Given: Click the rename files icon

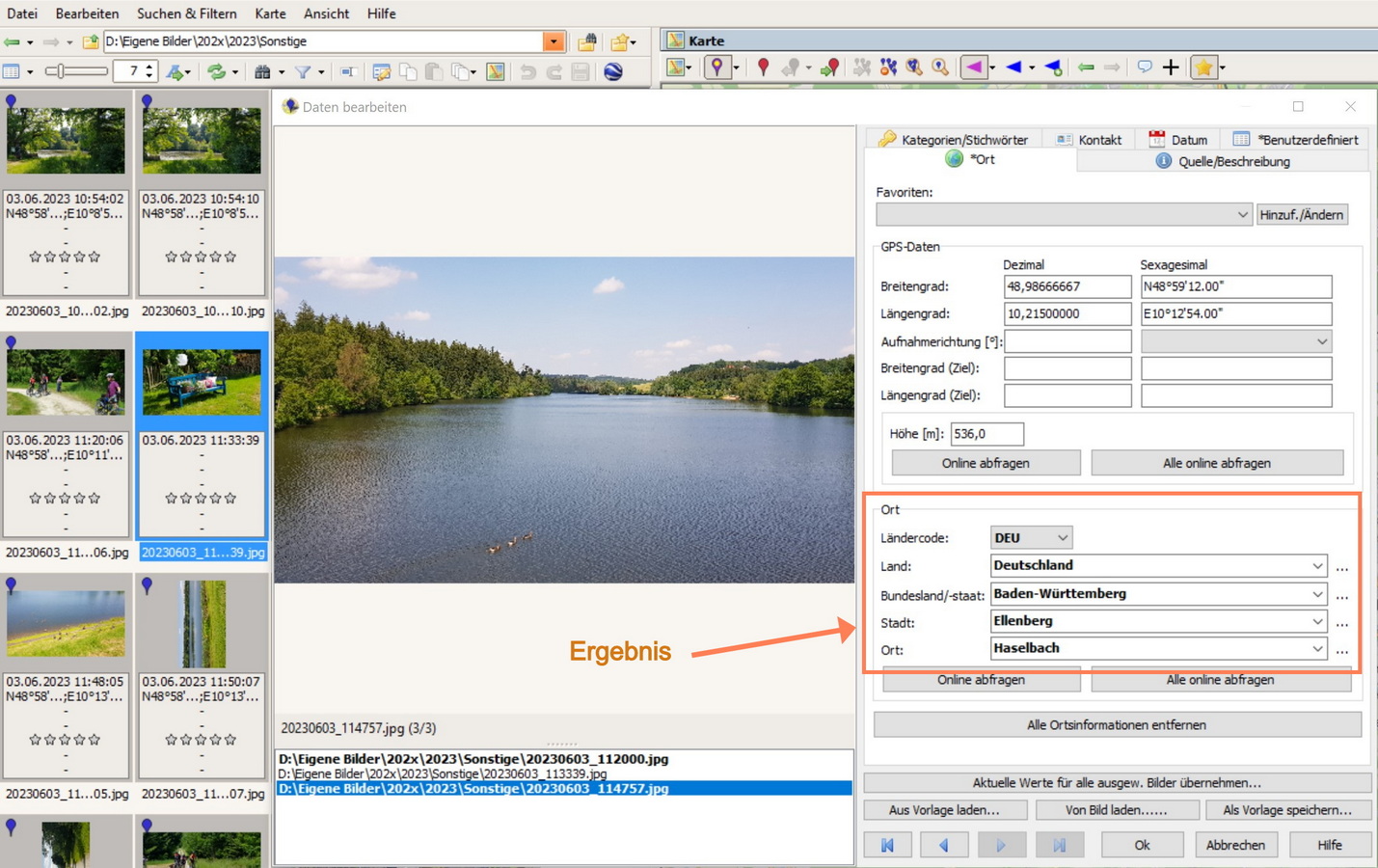Looking at the screenshot, I should [349, 71].
